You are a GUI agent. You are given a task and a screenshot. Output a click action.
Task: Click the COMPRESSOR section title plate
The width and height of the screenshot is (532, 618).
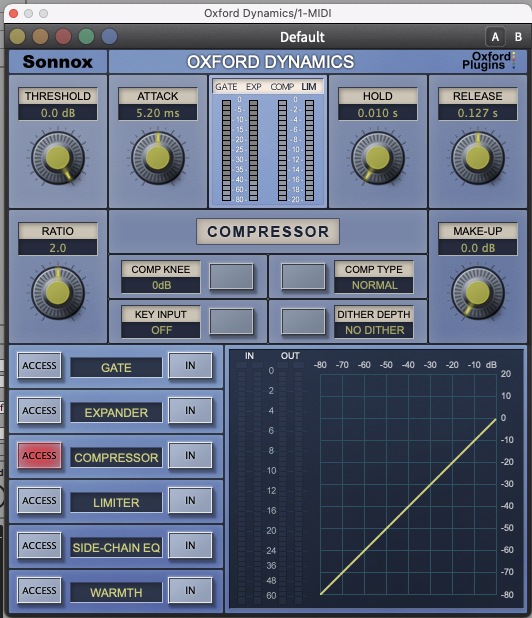point(268,231)
